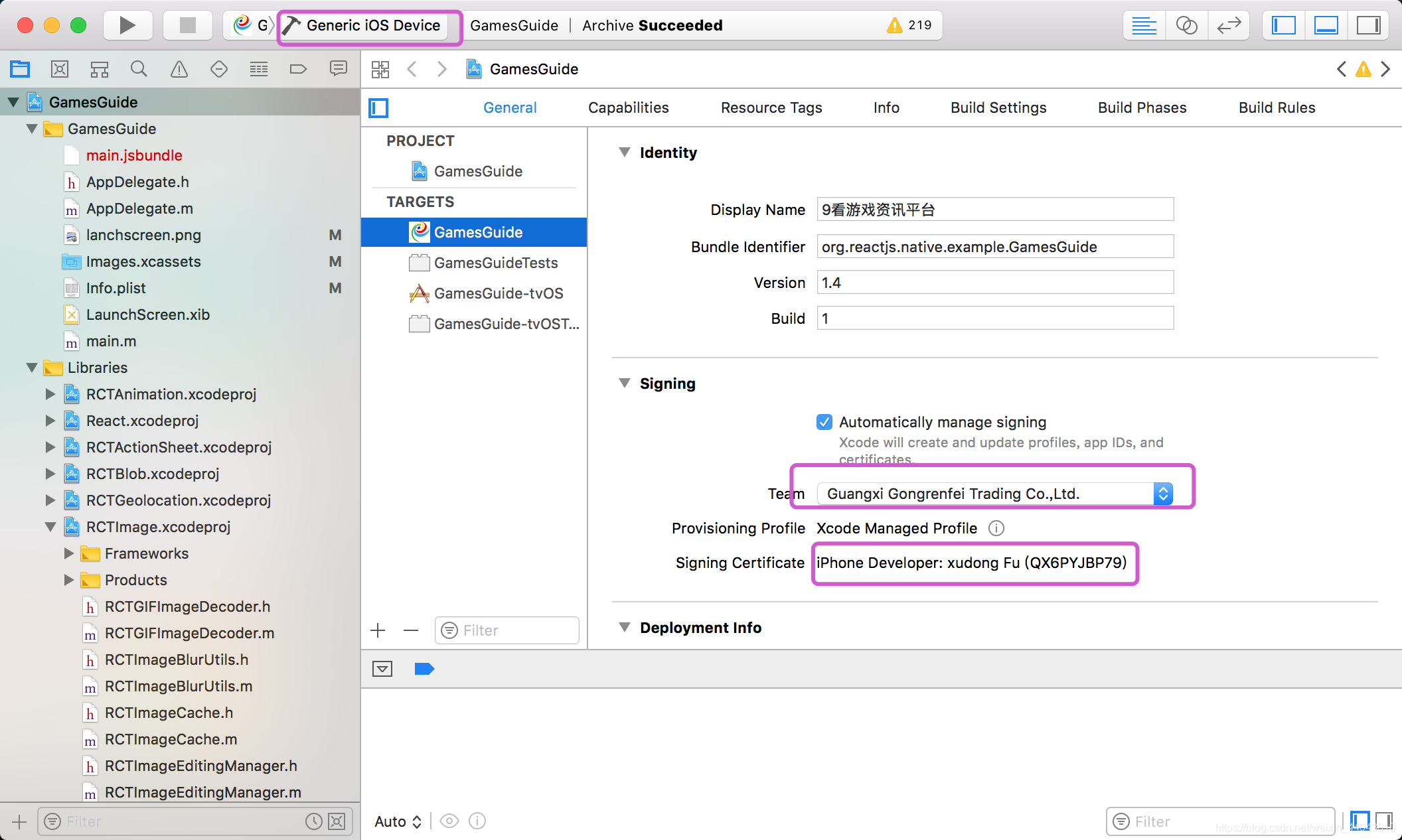
Task: Show the variables view pane
Action: pos(1360,821)
